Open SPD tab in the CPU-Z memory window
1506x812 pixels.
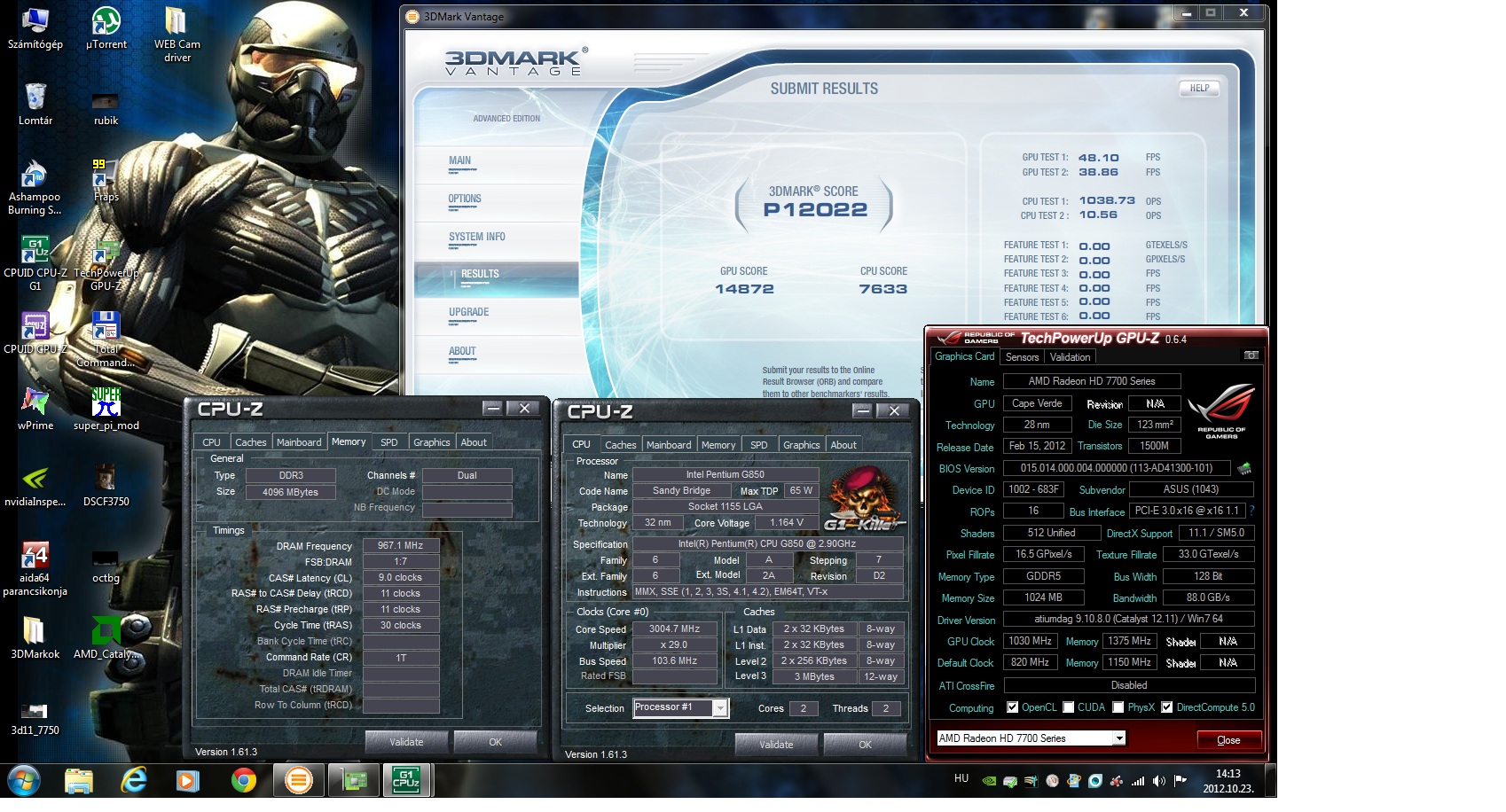pyautogui.click(x=389, y=442)
